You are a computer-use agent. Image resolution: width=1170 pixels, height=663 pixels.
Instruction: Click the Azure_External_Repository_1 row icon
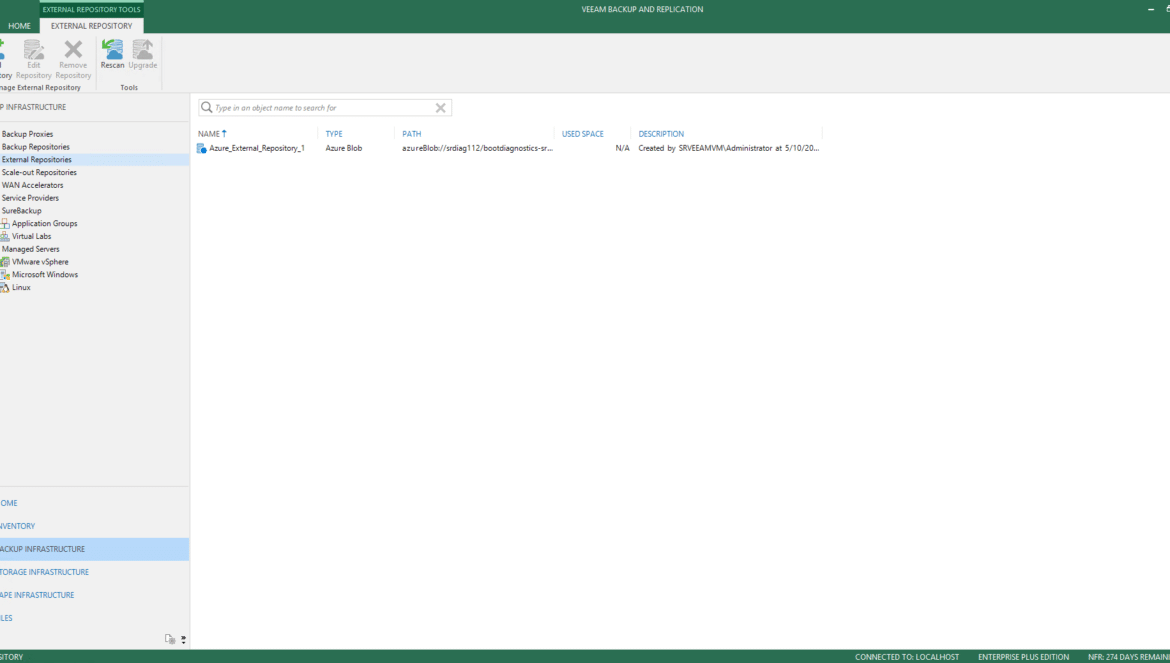tap(201, 148)
